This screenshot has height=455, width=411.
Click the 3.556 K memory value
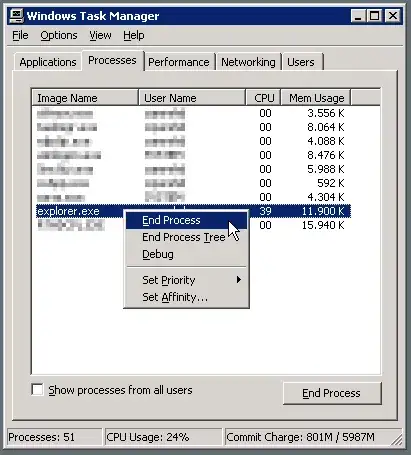[x=325, y=113]
